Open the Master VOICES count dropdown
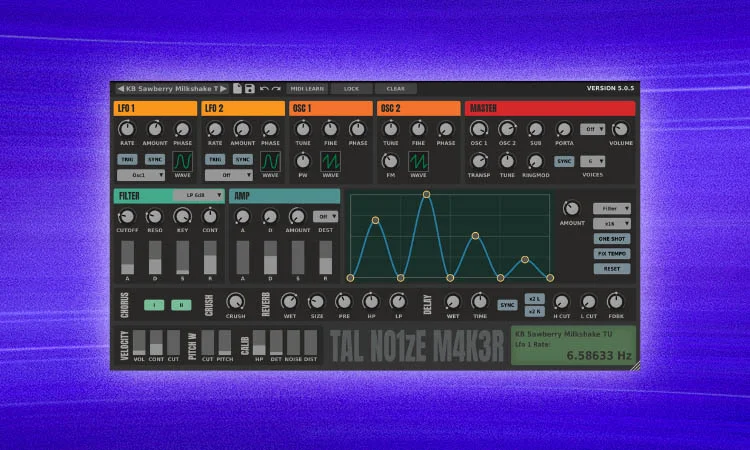Viewport: 750px width, 450px height. click(x=595, y=161)
